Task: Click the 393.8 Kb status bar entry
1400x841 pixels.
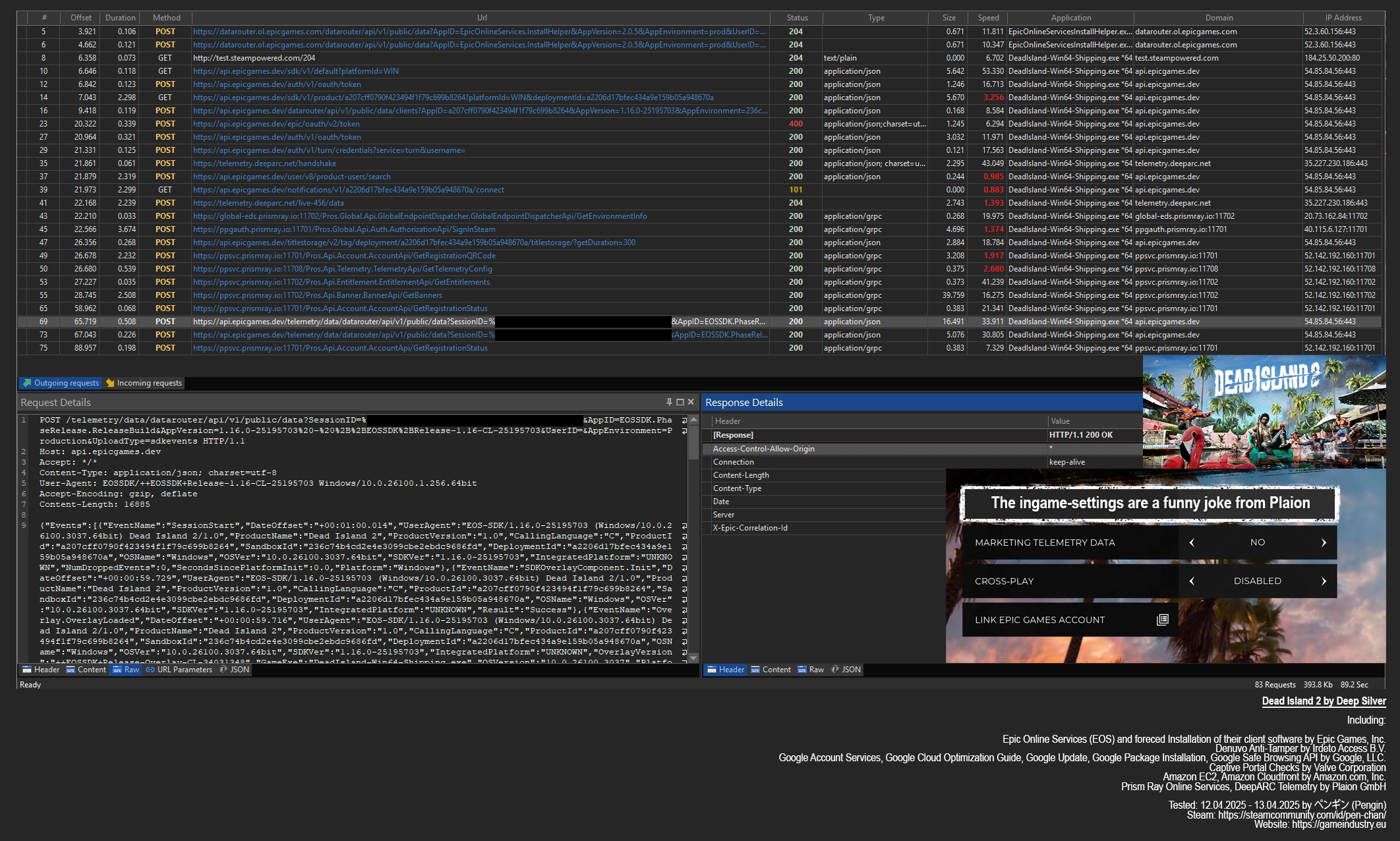Action: coord(1318,685)
